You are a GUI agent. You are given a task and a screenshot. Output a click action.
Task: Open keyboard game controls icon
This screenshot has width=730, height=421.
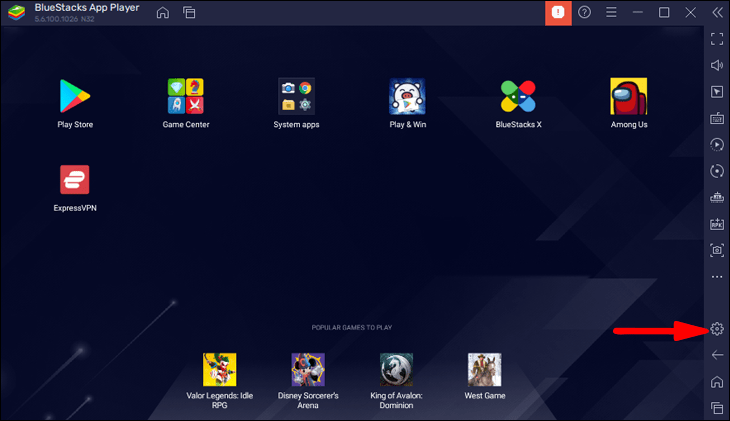pos(717,118)
